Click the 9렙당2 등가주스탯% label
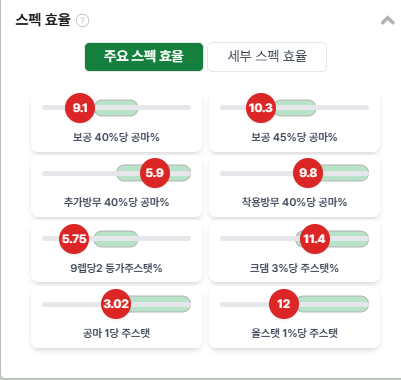 tap(116, 268)
